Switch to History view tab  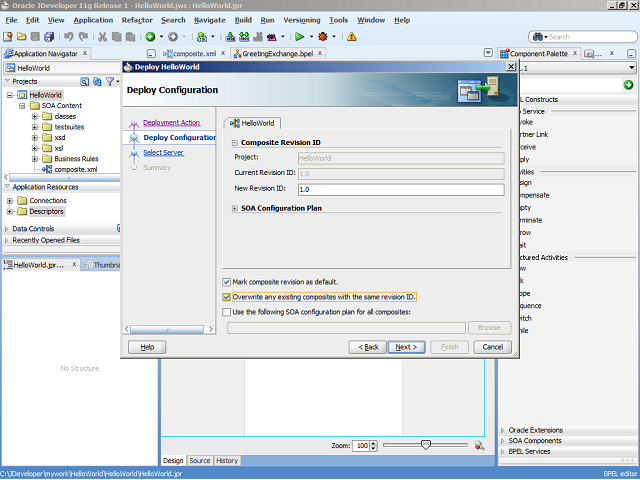(x=227, y=460)
